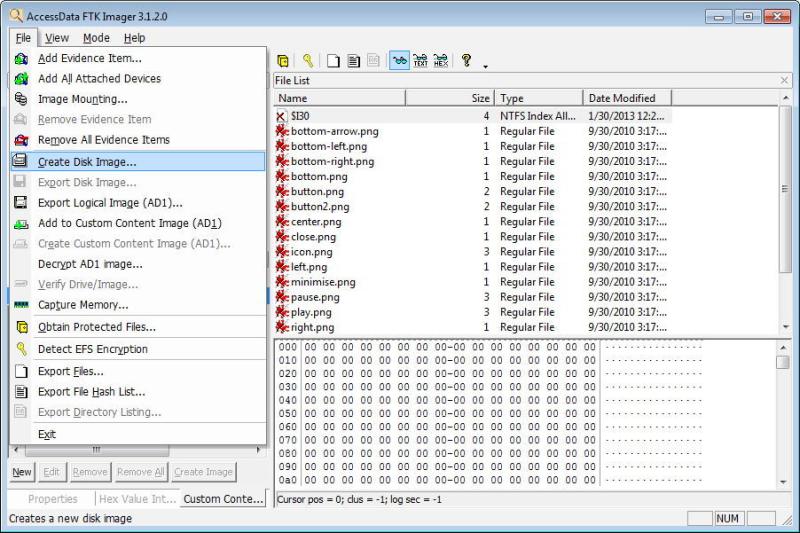Select the $I30 file row
800x533 pixels.
click(x=473, y=116)
